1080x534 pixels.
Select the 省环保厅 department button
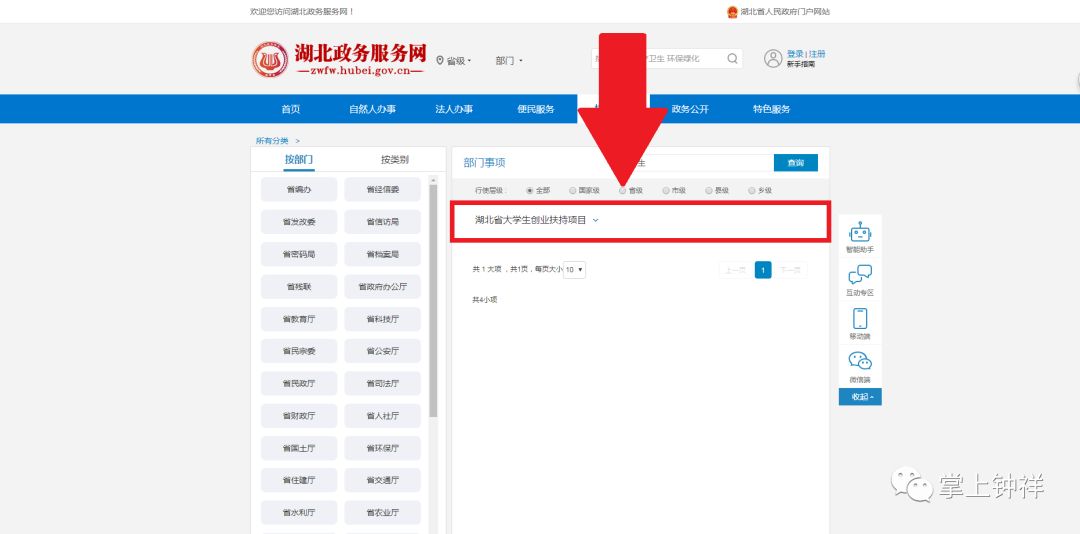point(382,448)
